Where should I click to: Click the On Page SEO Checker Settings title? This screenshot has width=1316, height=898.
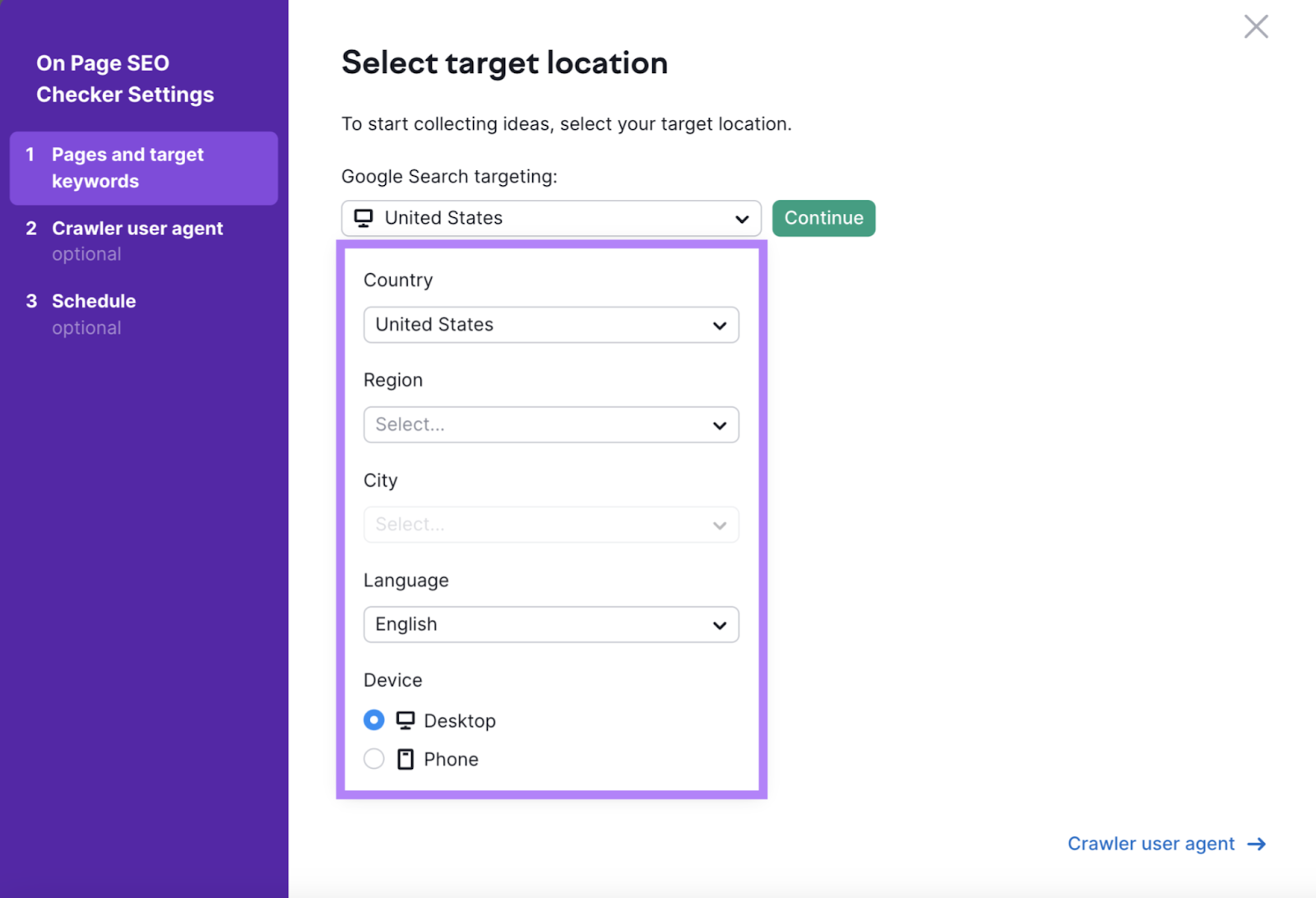pos(125,79)
